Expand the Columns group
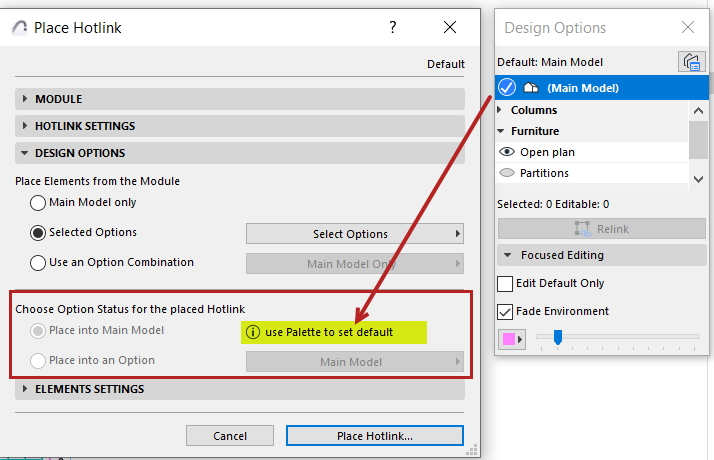Viewport: 714px width, 460px height. 502,110
